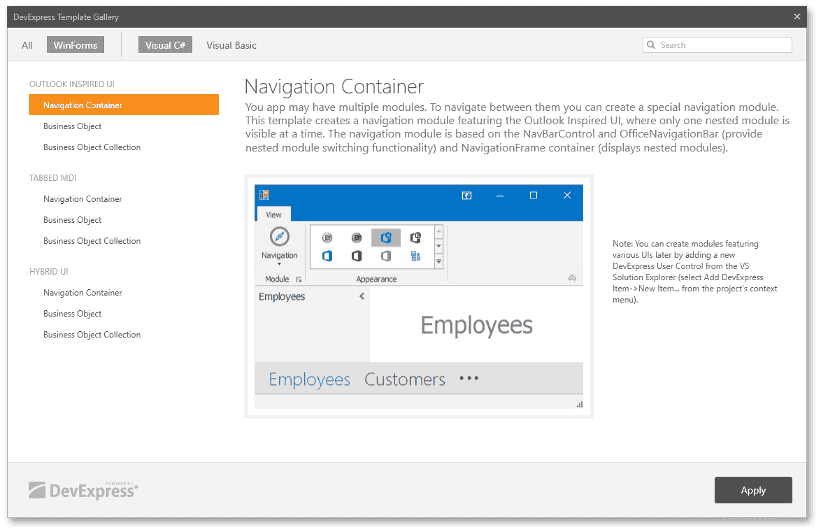Click the Appearance group label in preview
The height and width of the screenshot is (532, 820).
[377, 279]
